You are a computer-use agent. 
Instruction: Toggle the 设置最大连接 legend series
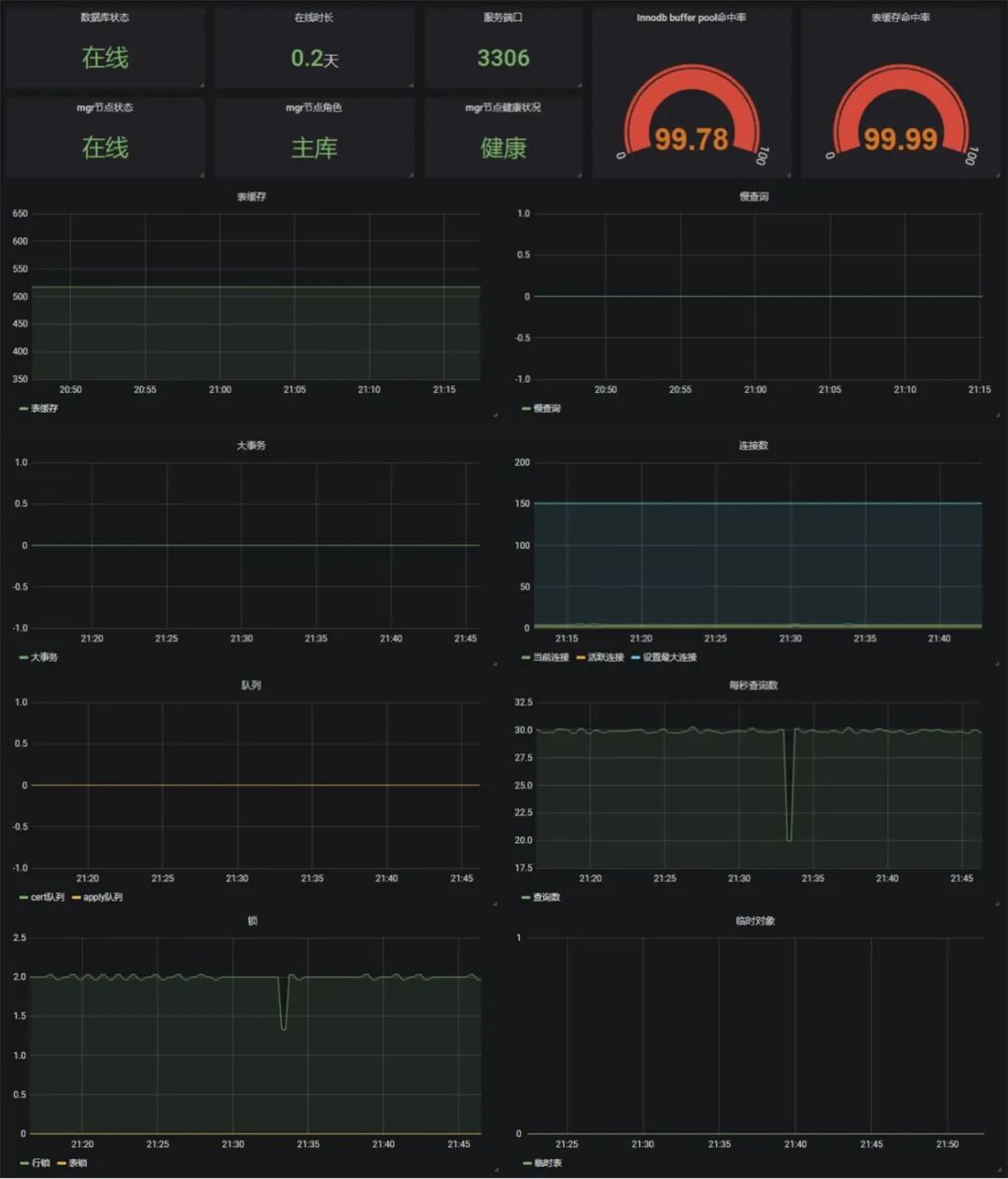(x=669, y=657)
